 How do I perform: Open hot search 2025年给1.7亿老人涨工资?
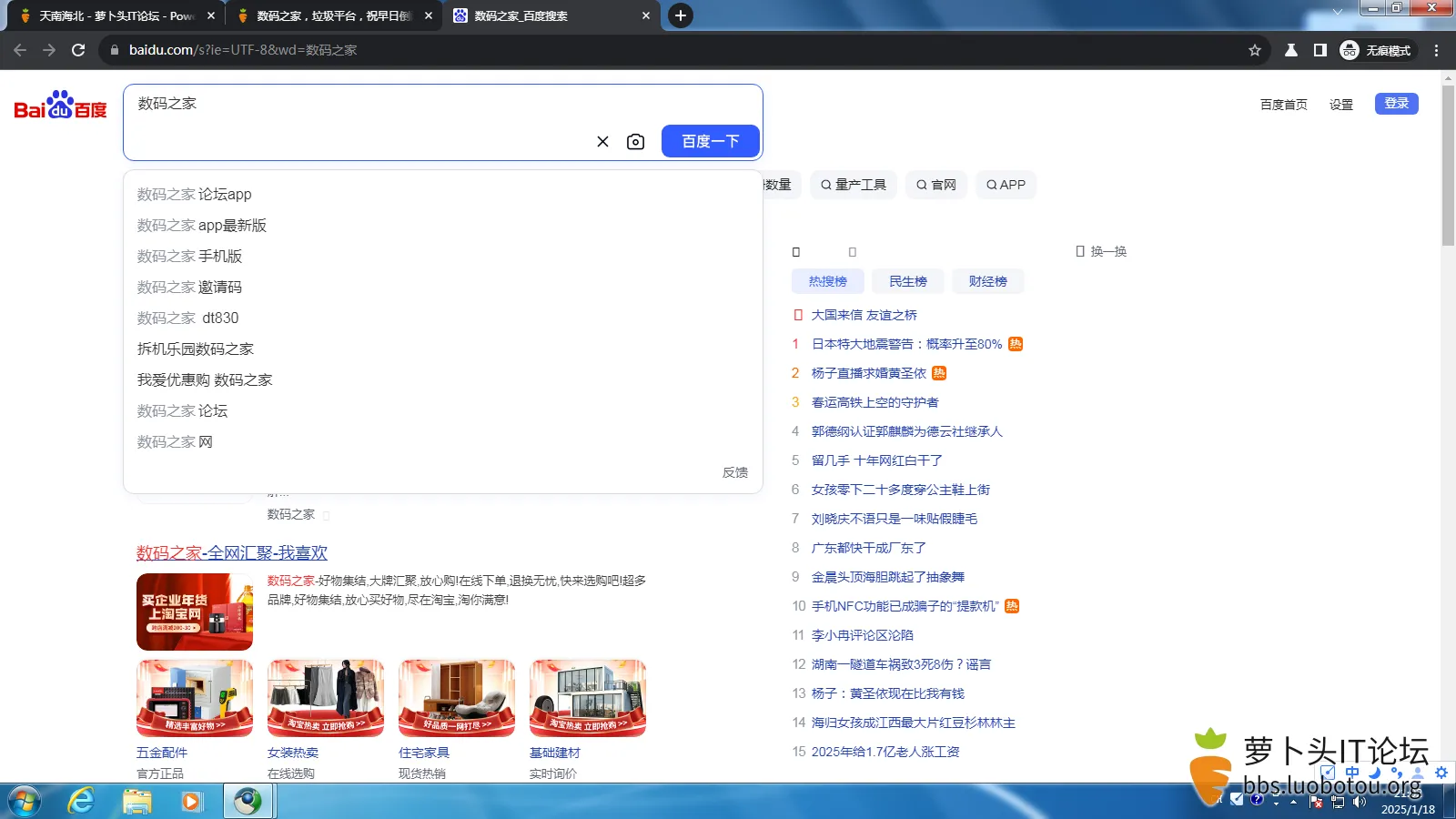coord(885,752)
